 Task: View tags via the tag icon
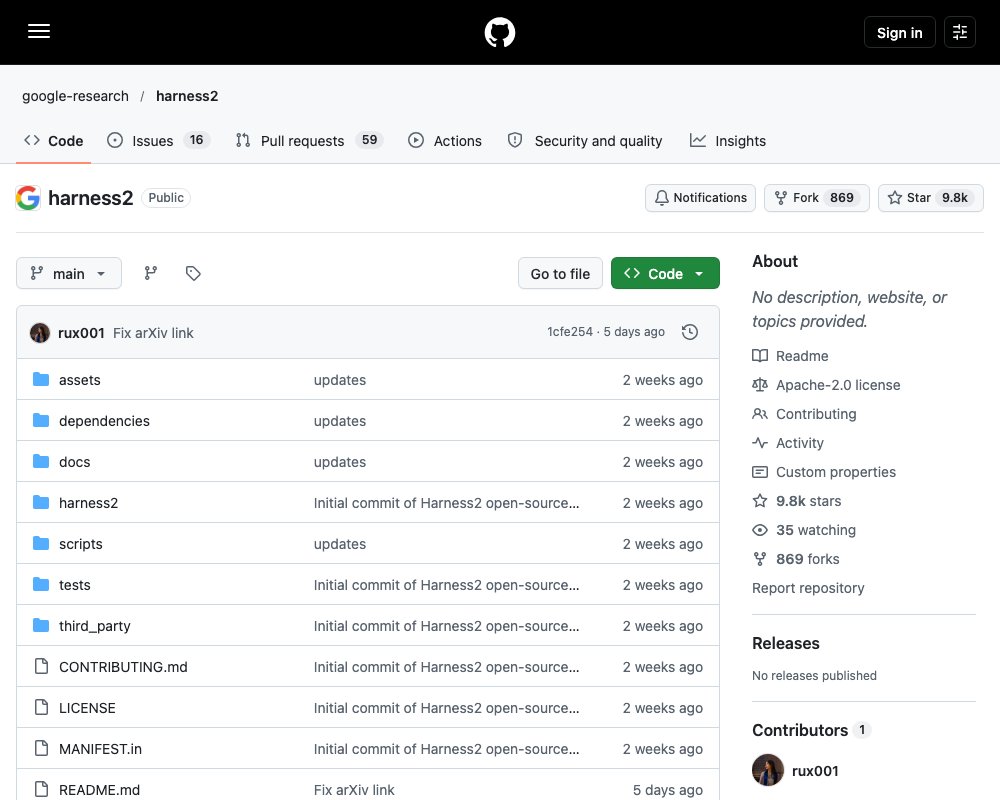pos(193,273)
